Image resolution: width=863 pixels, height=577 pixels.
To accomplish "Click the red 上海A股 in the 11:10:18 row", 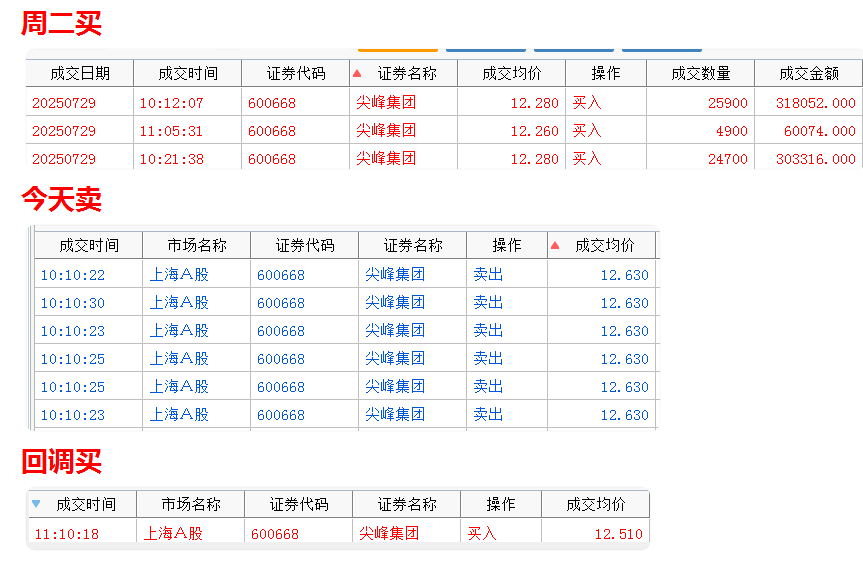I will [x=173, y=533].
